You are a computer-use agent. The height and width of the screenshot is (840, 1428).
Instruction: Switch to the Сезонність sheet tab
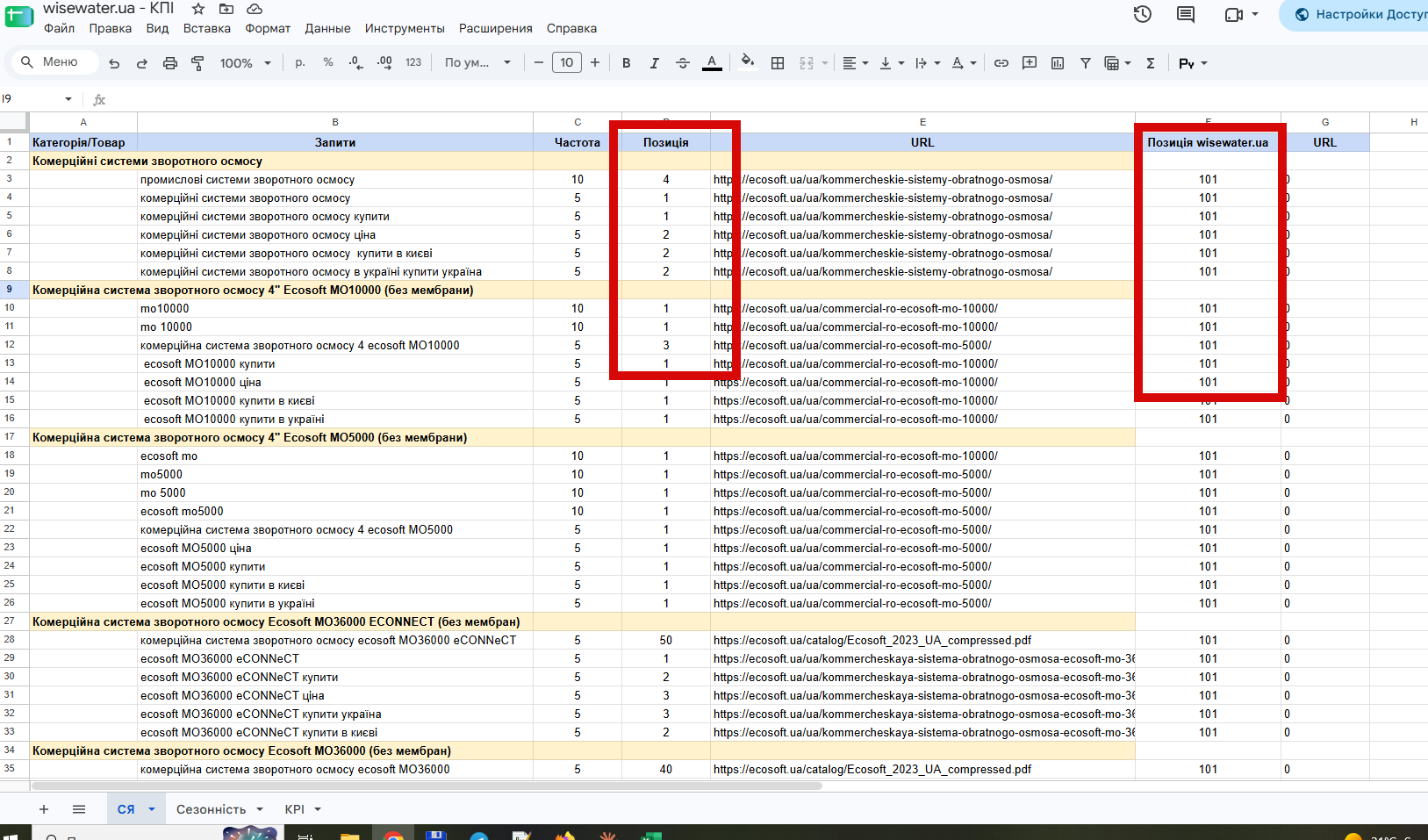point(211,809)
